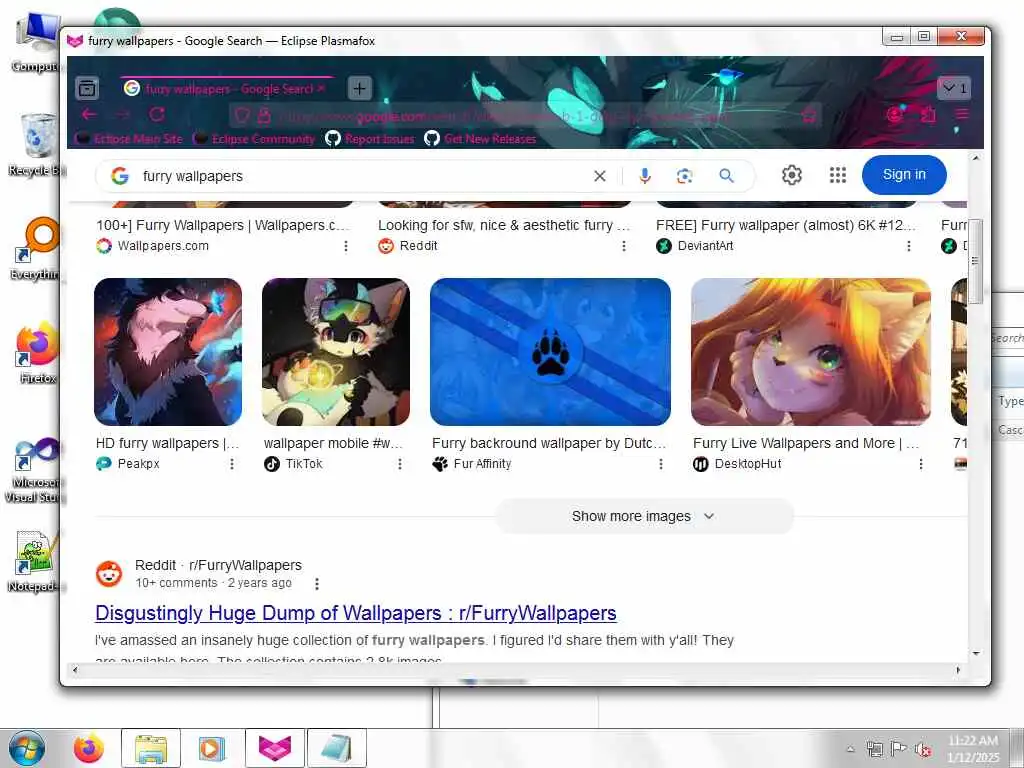Image resolution: width=1024 pixels, height=768 pixels.
Task: Click the Sign in button
Action: point(904,174)
